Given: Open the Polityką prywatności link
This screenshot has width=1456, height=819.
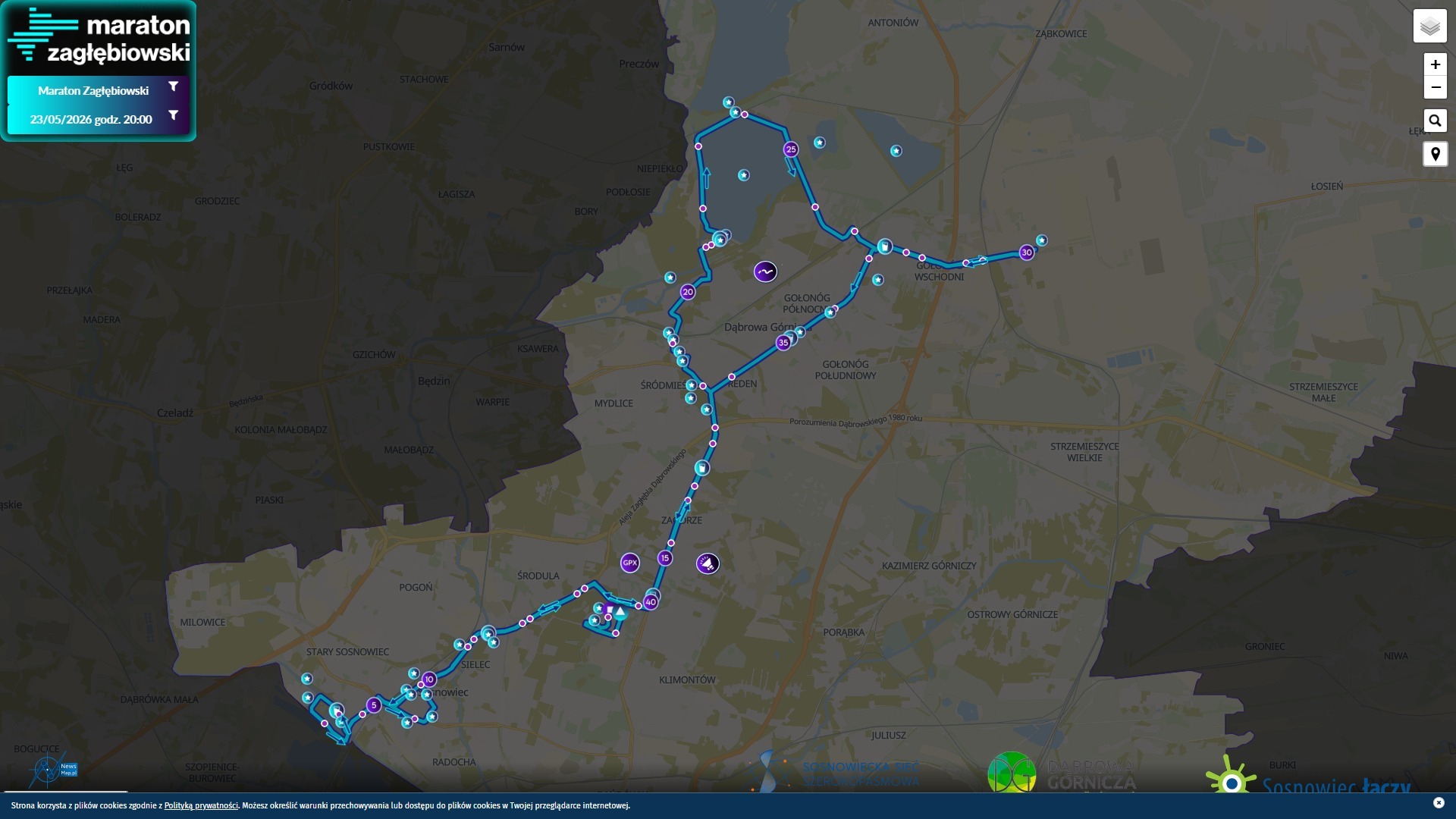Looking at the screenshot, I should pyautogui.click(x=201, y=805).
